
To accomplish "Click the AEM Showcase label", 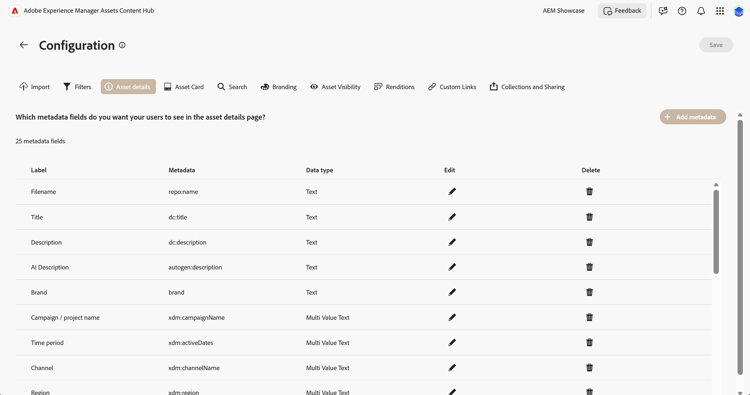I will 563,11.
